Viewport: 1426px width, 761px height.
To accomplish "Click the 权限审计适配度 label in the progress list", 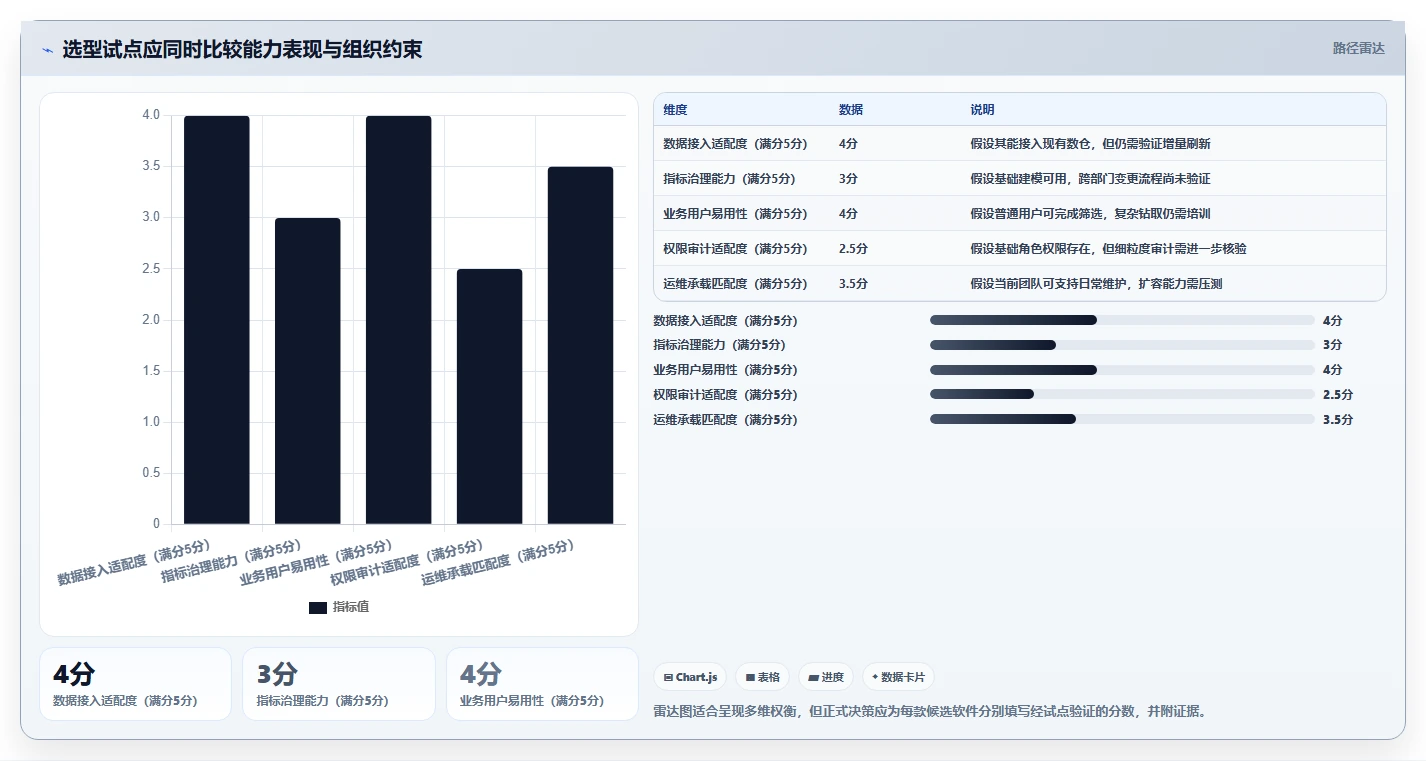I will pos(725,395).
